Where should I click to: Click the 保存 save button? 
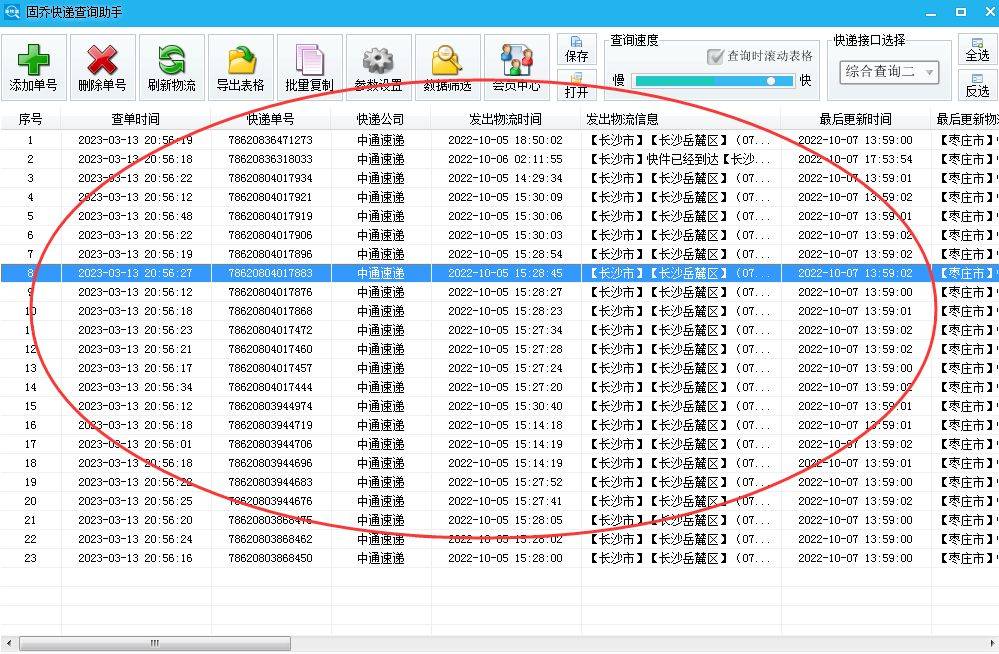tap(577, 49)
